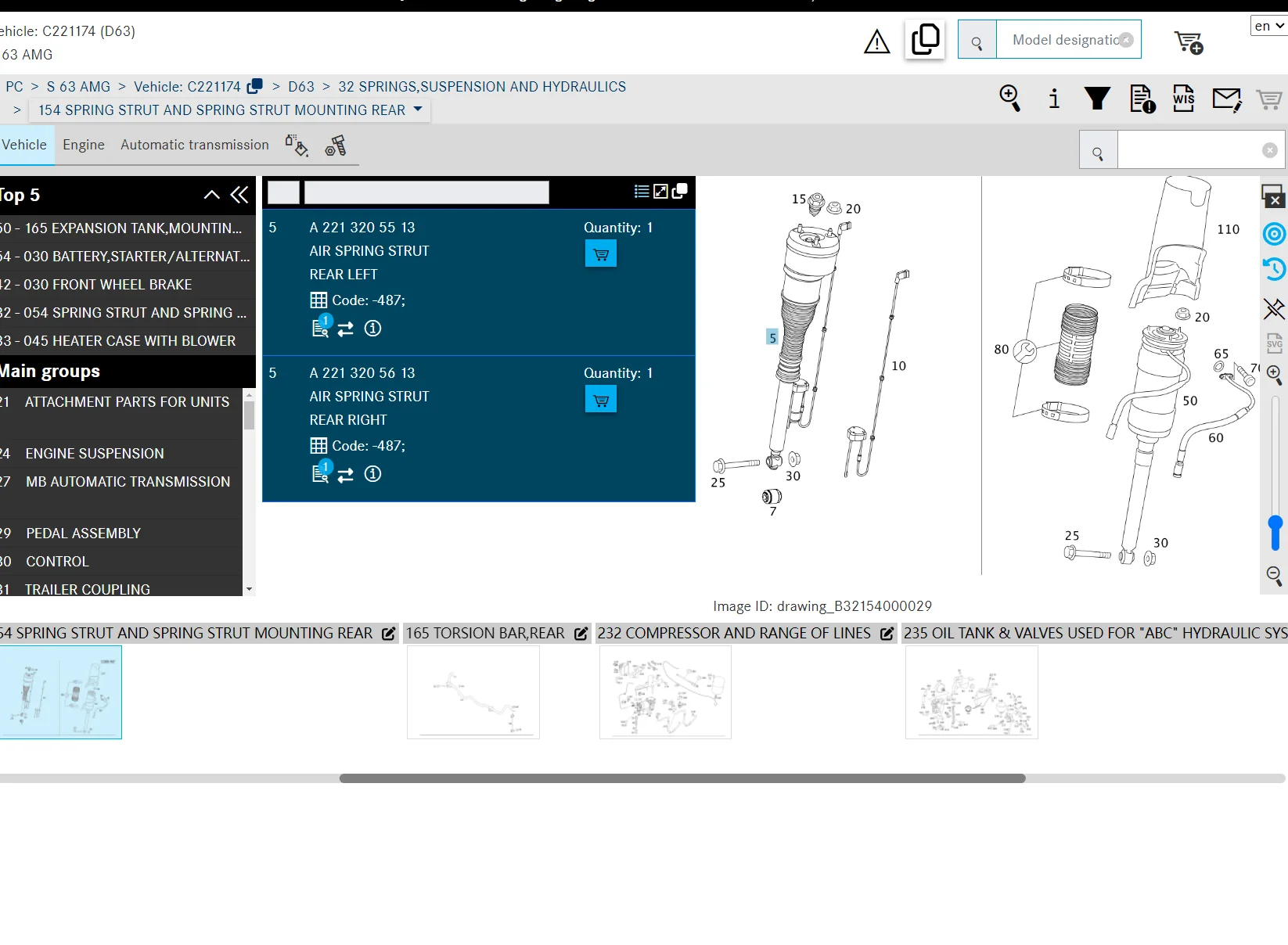Edit pencil icon beside 165 TORSION BAR,REAR
The image size is (1288, 945).
tap(581, 634)
